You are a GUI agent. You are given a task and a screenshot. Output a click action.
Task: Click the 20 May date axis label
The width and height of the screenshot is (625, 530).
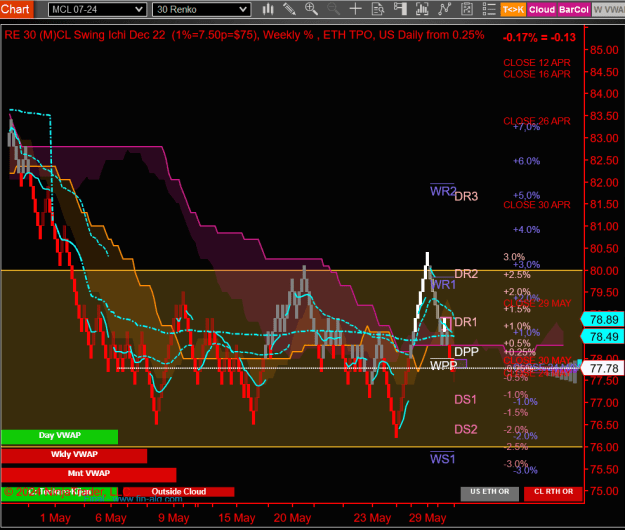(292, 518)
